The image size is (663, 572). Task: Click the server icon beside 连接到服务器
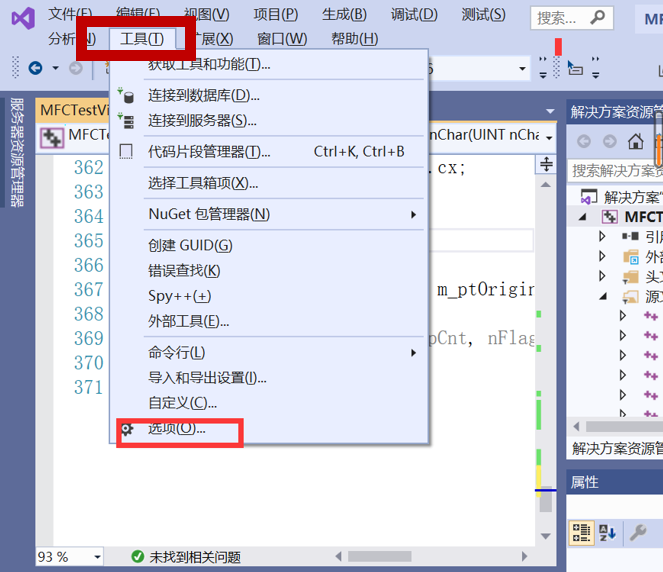(126, 121)
